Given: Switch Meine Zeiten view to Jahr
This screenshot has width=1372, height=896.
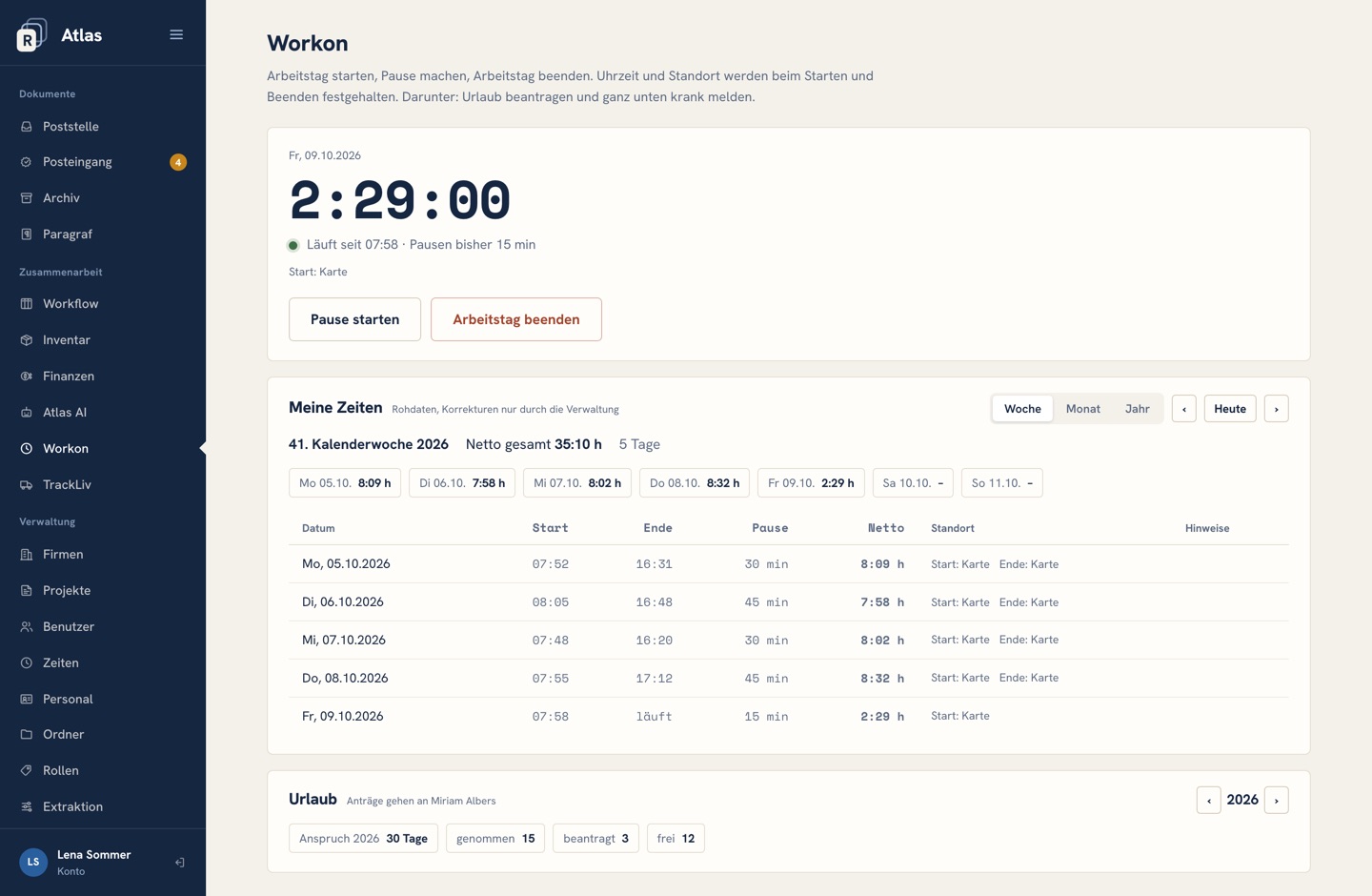Looking at the screenshot, I should (1138, 409).
